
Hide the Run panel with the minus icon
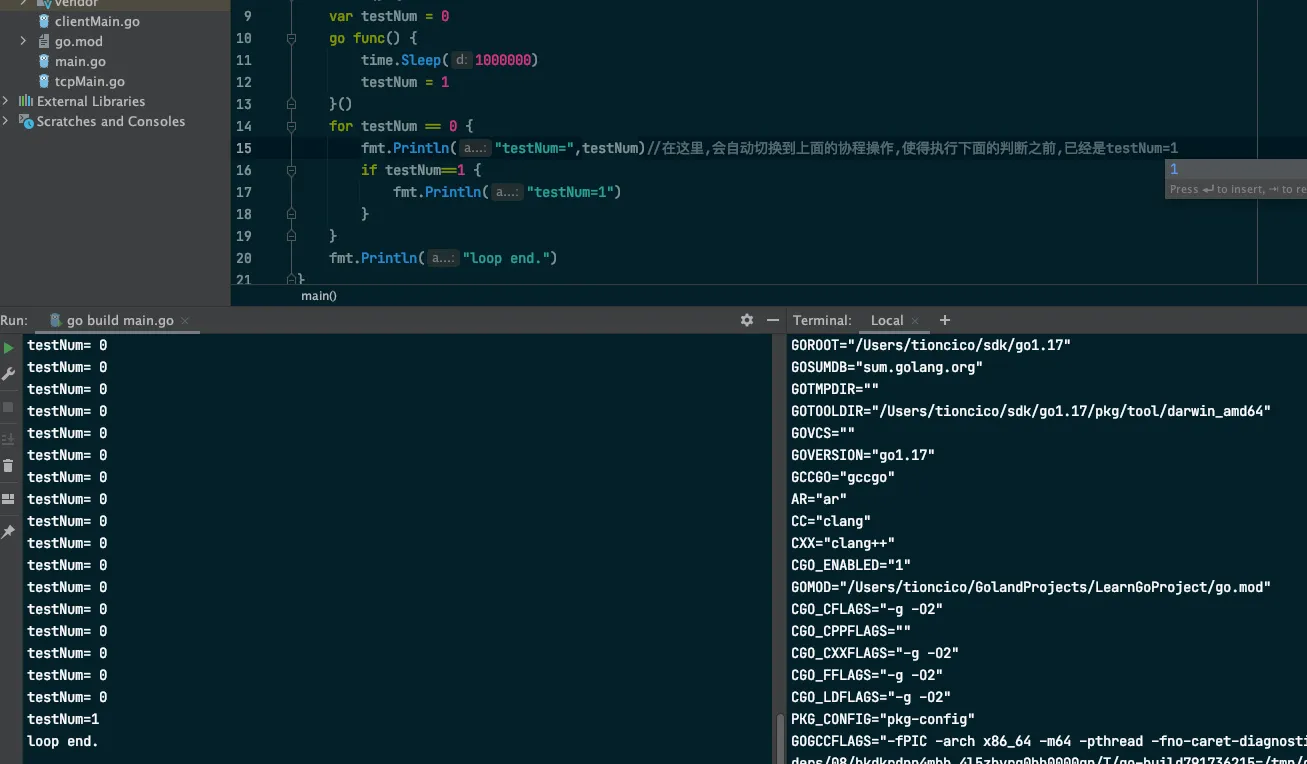[772, 320]
